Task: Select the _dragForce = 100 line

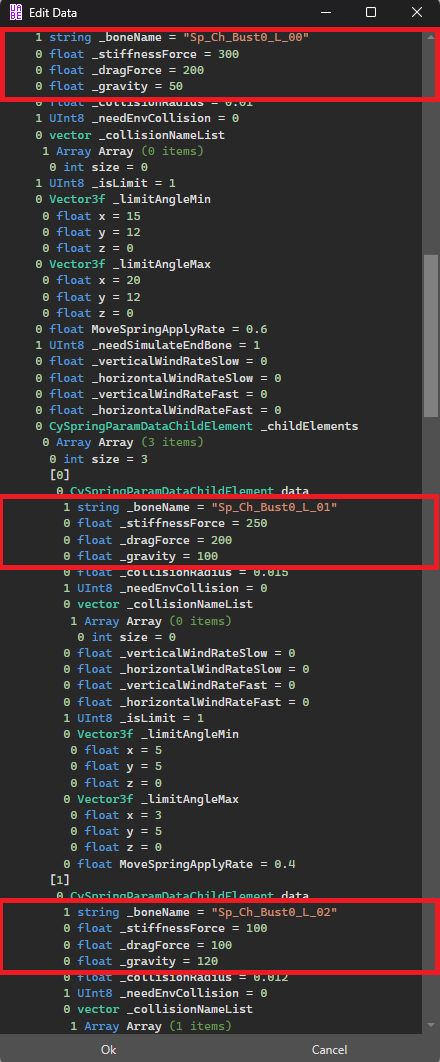Action: tap(147, 945)
